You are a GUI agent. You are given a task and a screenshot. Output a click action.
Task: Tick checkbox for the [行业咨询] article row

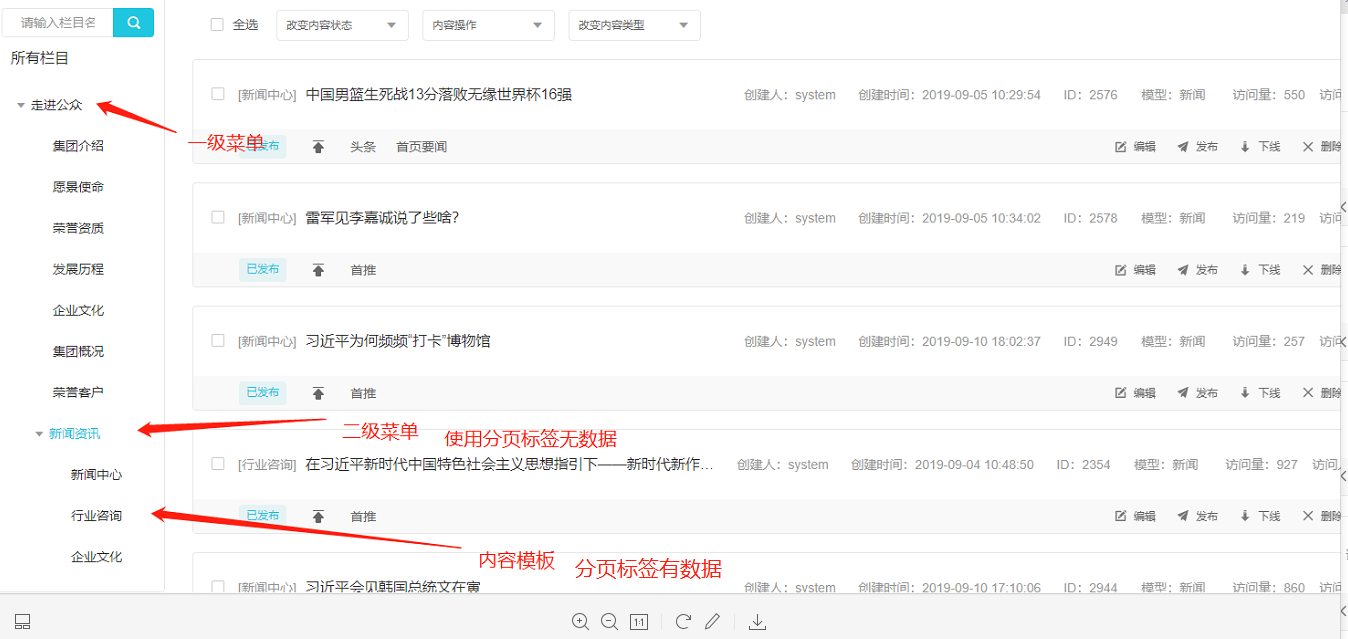[218, 463]
